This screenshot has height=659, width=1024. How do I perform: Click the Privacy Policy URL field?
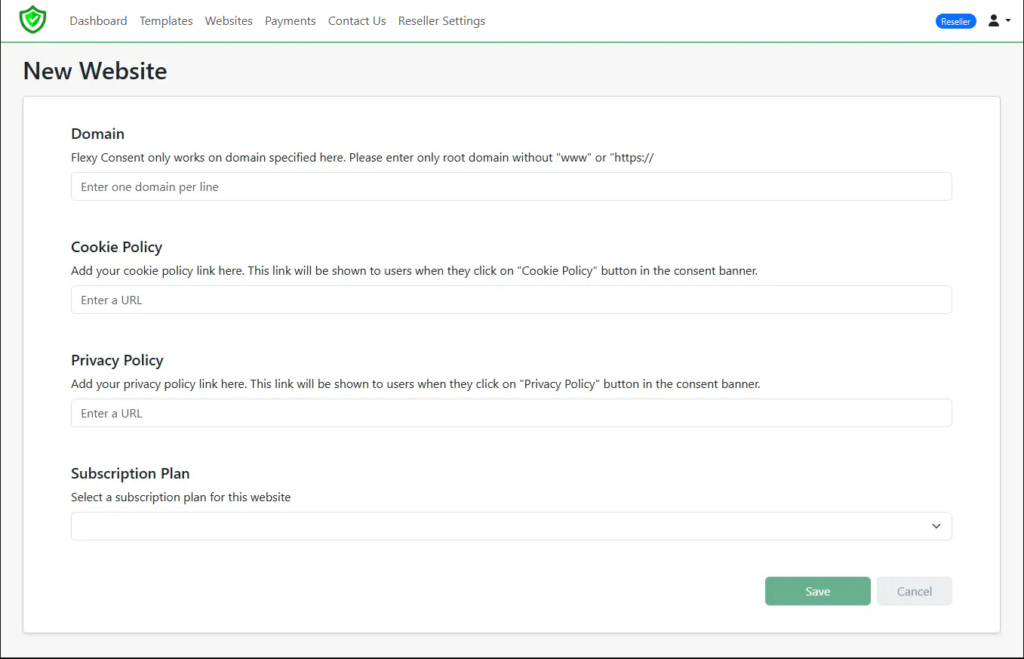point(511,413)
